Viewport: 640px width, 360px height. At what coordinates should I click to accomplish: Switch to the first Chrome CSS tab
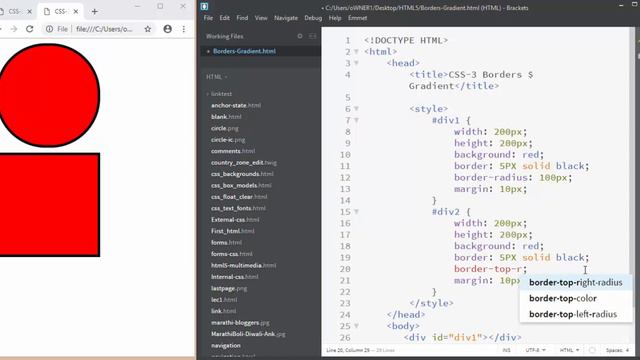point(14,11)
